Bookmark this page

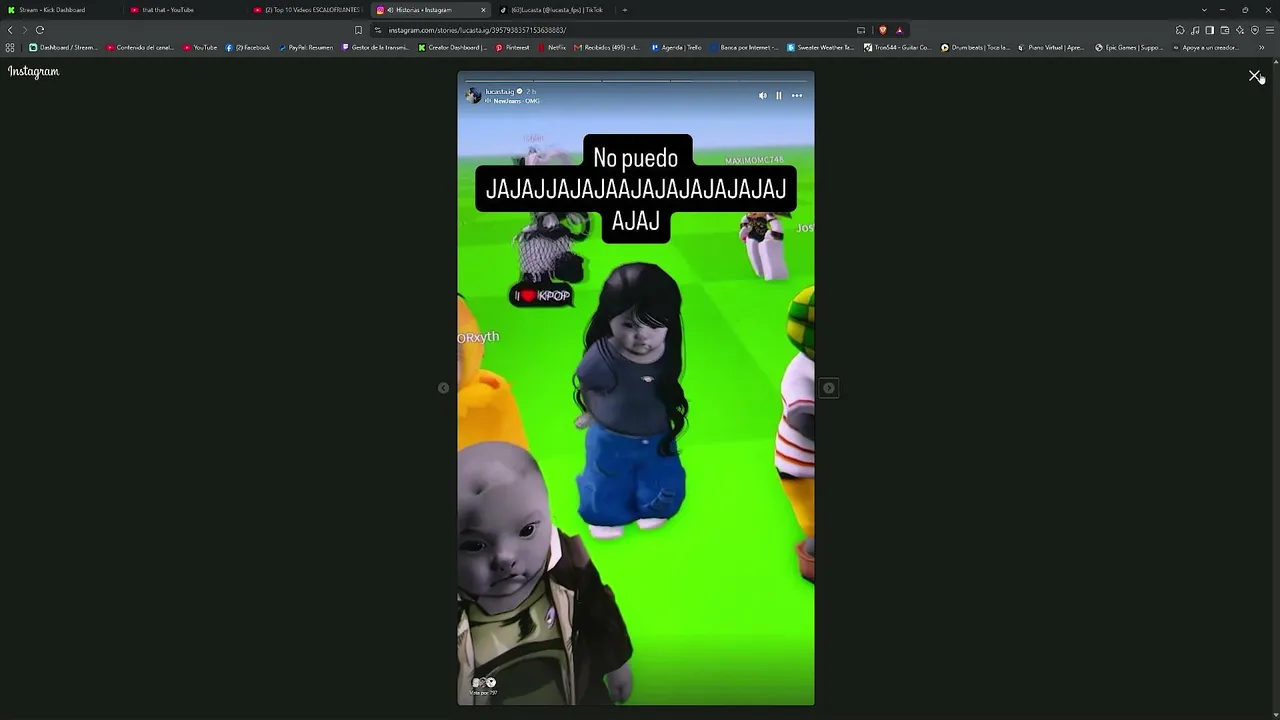tap(358, 30)
